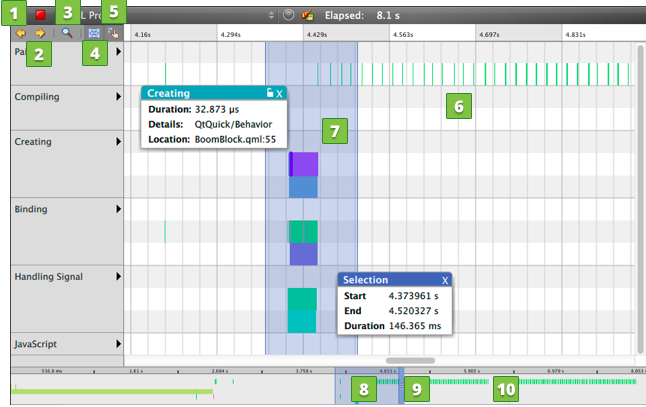The image size is (646, 407).
Task: Toggle view event information on mouseover
Action: 113,33
